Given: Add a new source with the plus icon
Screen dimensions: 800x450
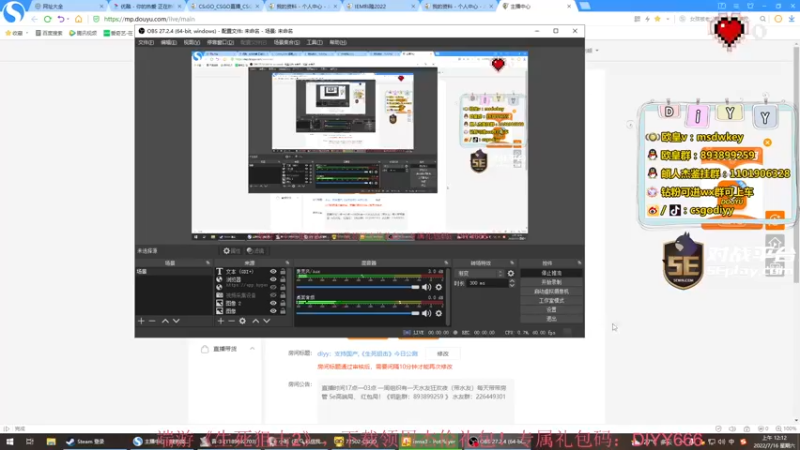Looking at the screenshot, I should [220, 321].
